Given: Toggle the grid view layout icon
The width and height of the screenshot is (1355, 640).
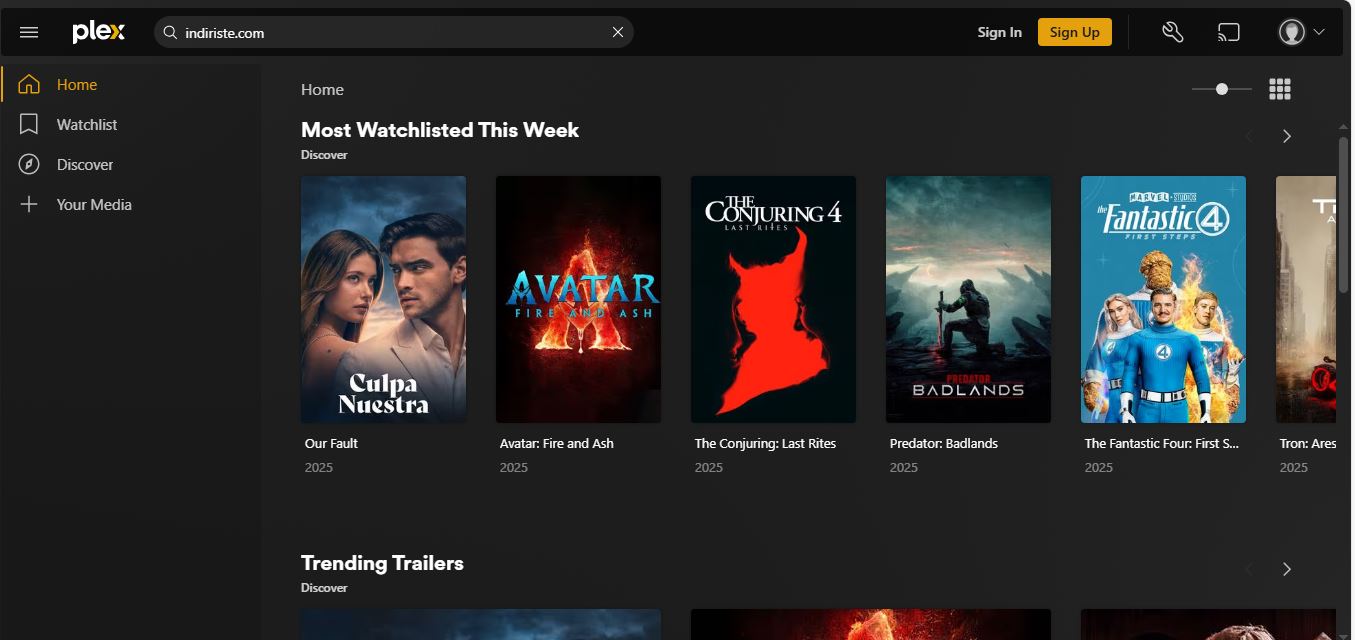Looking at the screenshot, I should (x=1280, y=89).
